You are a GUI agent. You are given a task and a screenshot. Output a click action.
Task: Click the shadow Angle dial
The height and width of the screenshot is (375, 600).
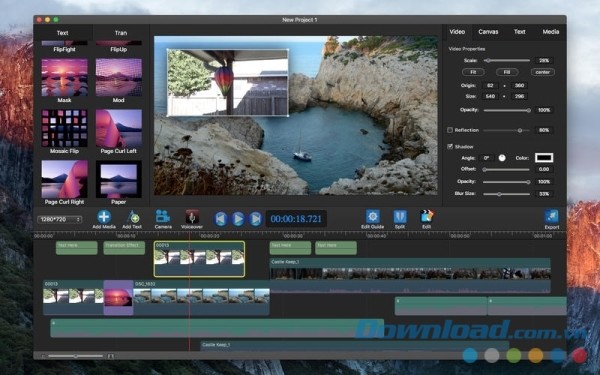click(x=502, y=158)
